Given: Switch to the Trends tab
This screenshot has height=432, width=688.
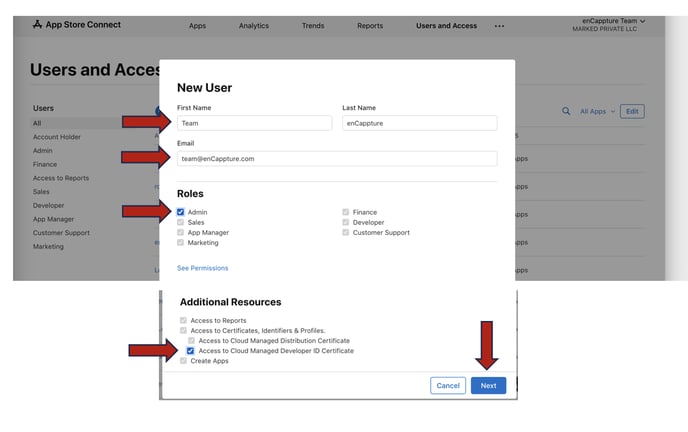Looking at the screenshot, I should [x=313, y=26].
